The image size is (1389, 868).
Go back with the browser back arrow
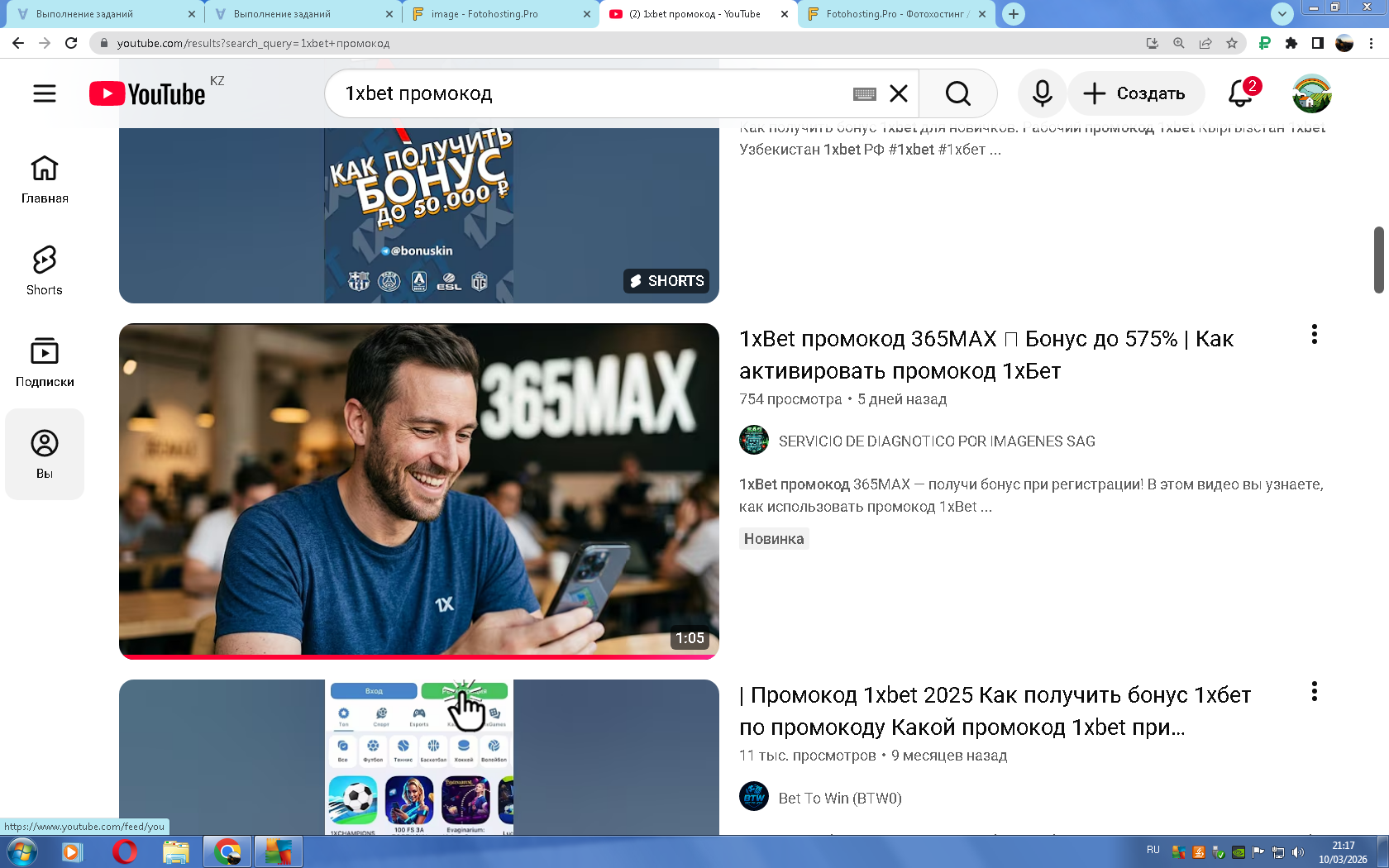pyautogui.click(x=18, y=43)
